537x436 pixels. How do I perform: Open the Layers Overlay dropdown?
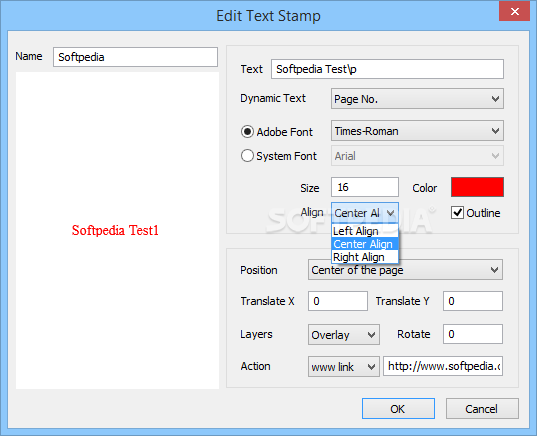(344, 335)
